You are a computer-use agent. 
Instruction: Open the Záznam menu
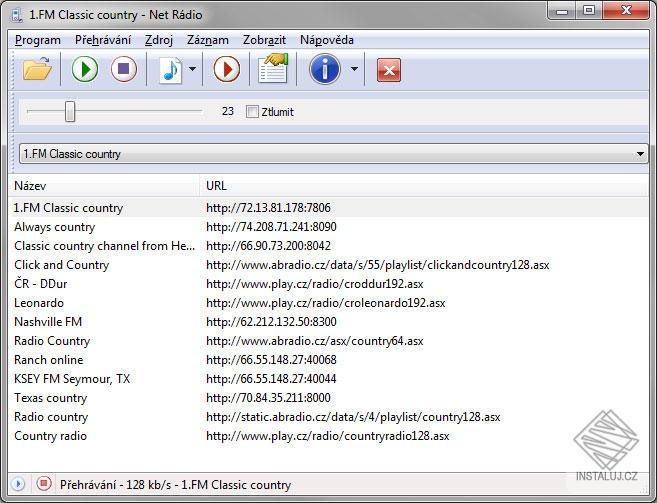[208, 40]
